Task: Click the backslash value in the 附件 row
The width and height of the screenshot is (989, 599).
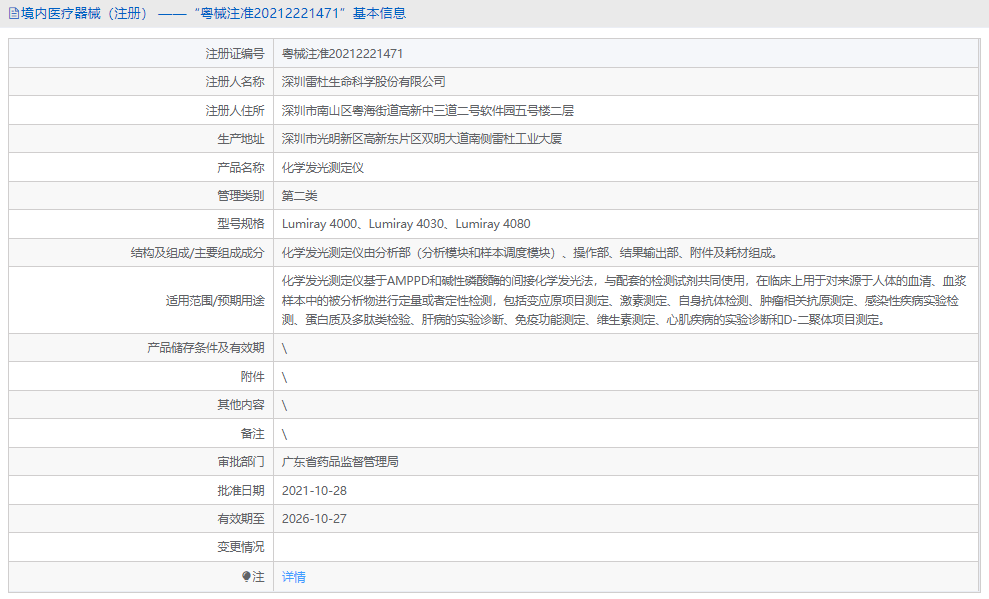Action: (x=284, y=377)
